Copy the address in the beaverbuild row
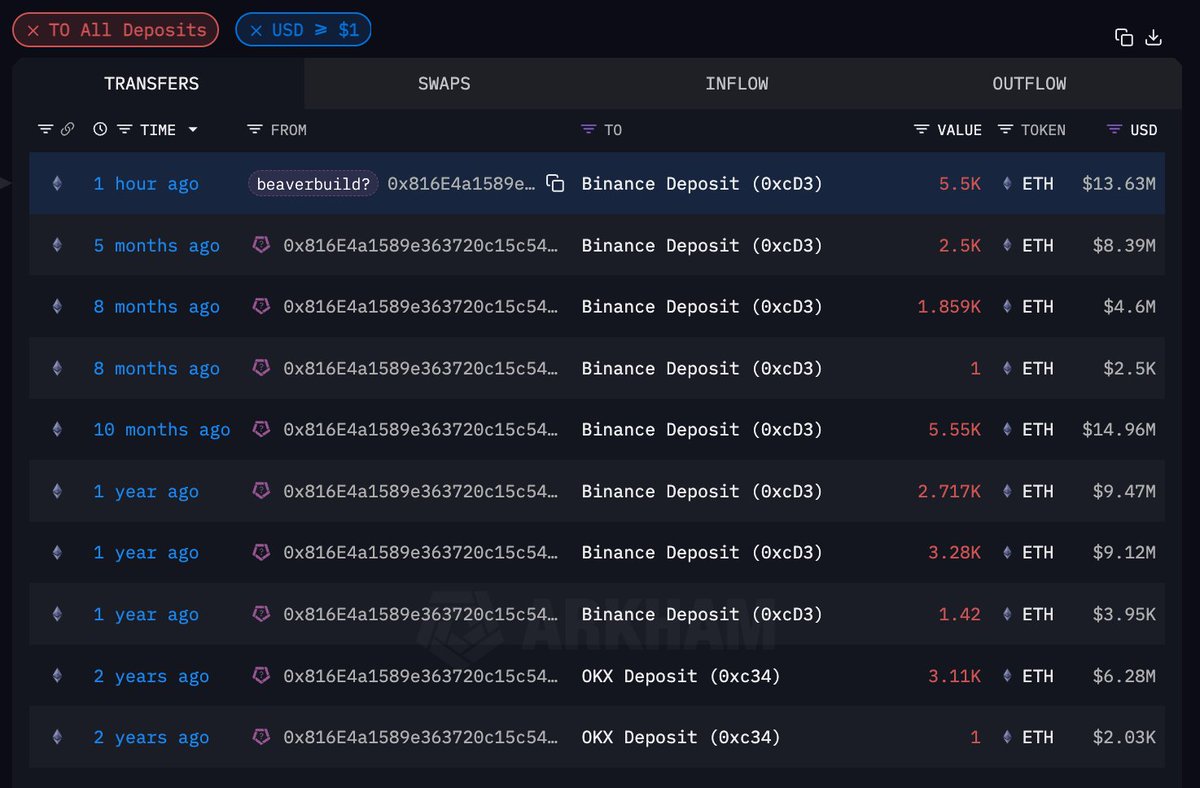1200x788 pixels. coord(555,184)
